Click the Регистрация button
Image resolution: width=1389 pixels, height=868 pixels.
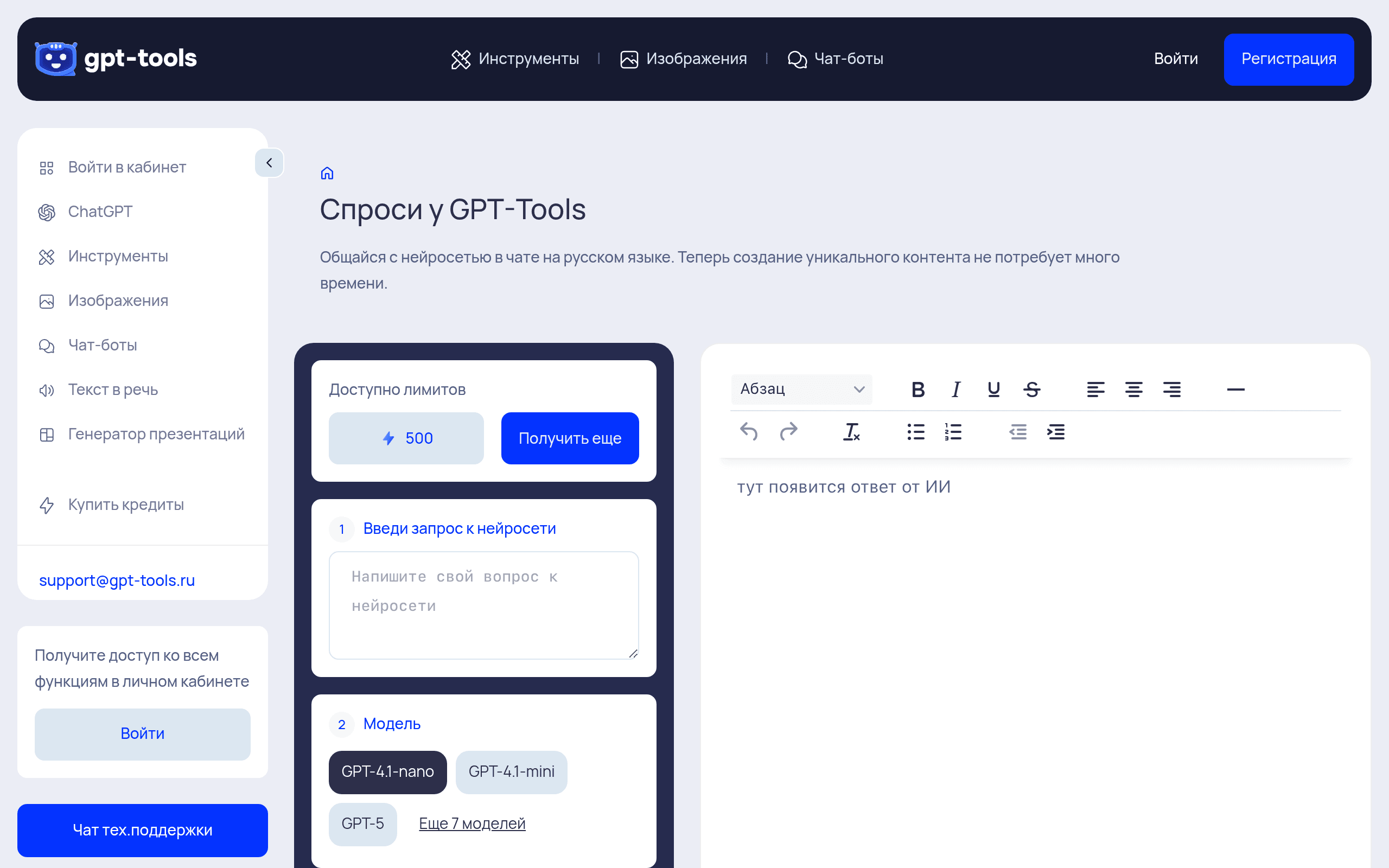pos(1289,59)
